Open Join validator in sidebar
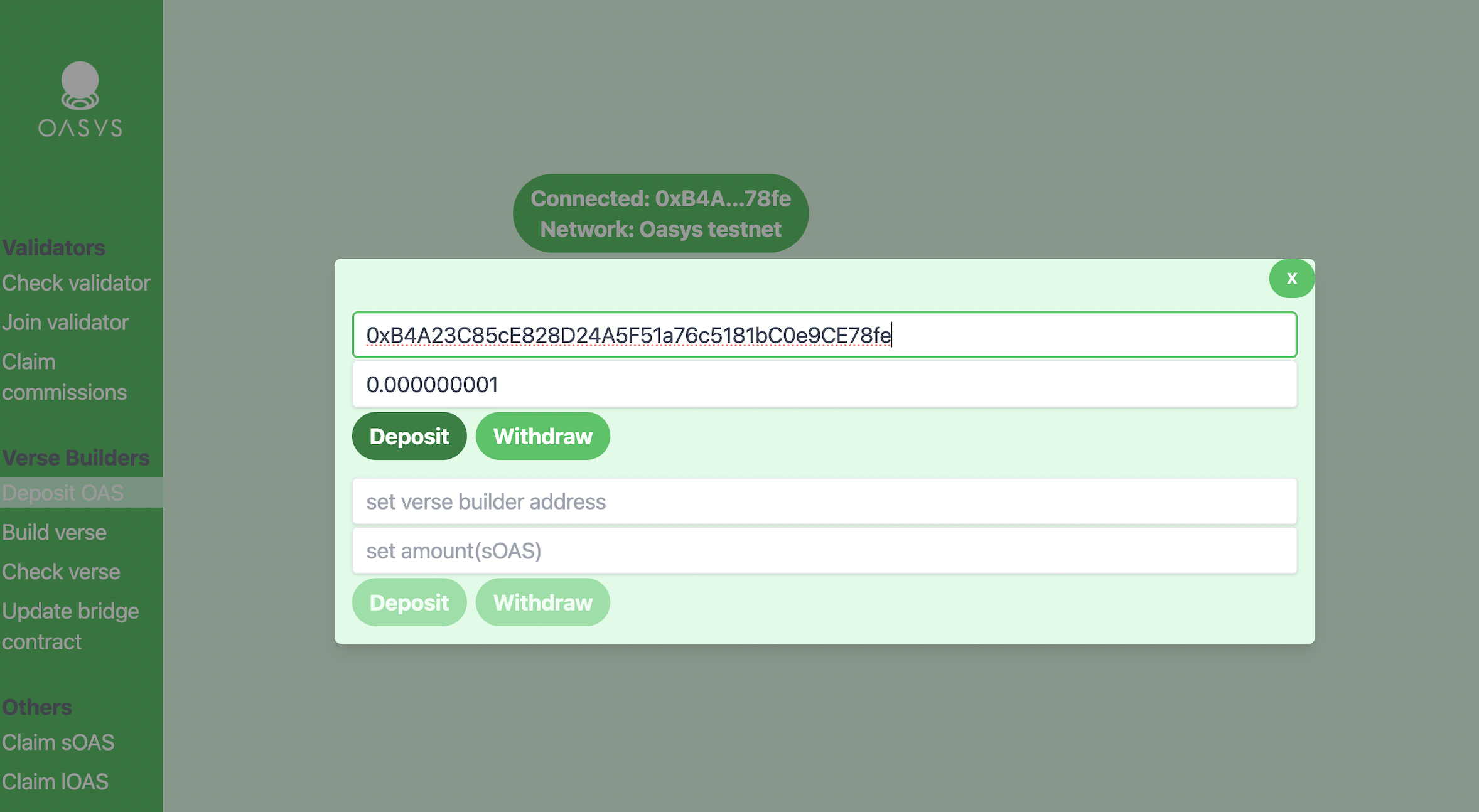 65,323
